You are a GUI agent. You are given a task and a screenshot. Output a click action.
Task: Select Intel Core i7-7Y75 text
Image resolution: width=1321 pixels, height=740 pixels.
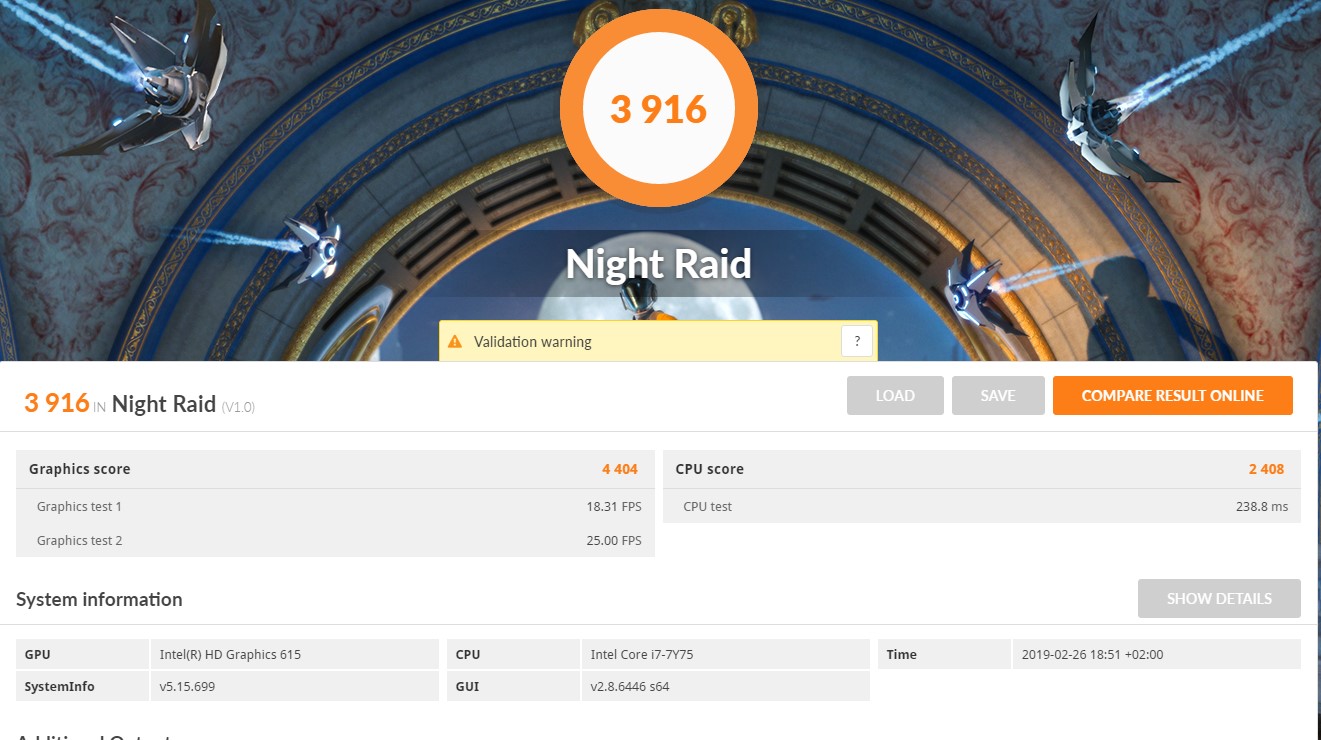click(642, 655)
